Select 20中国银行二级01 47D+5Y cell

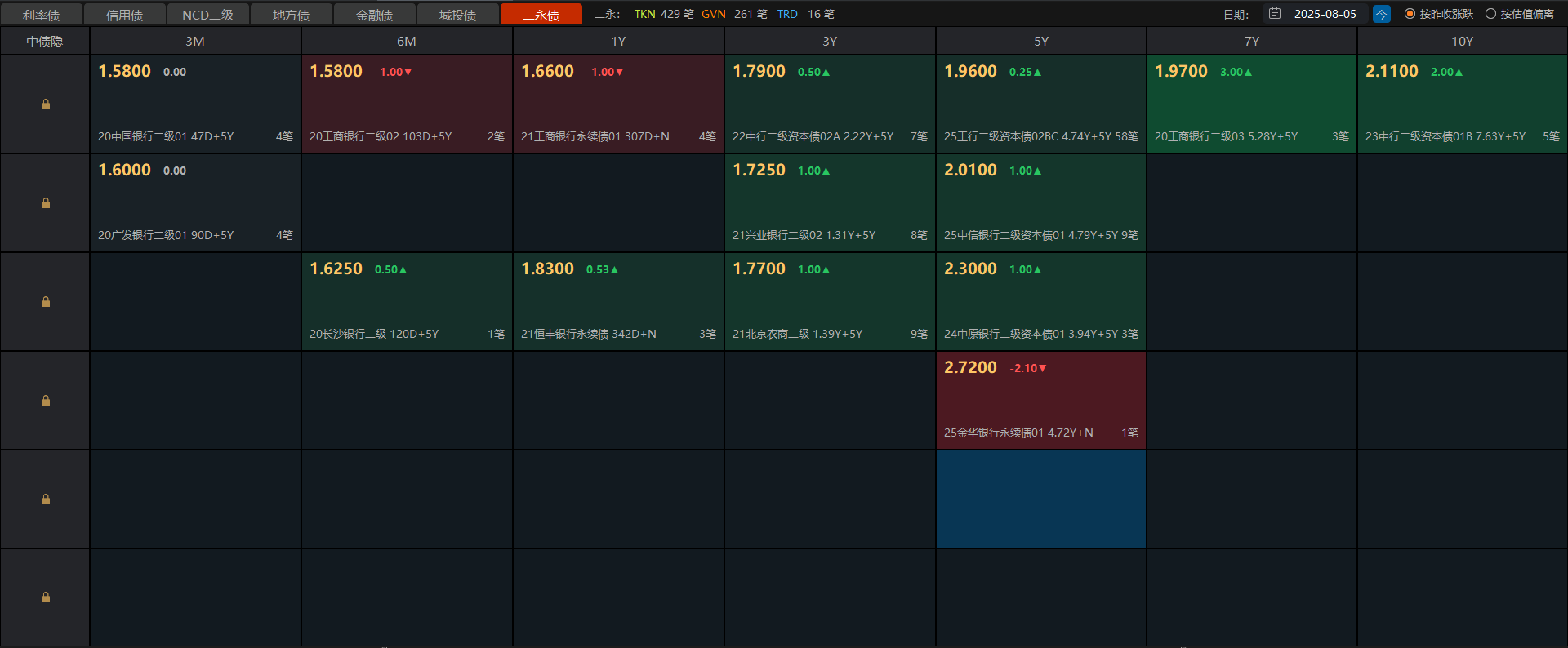point(195,104)
